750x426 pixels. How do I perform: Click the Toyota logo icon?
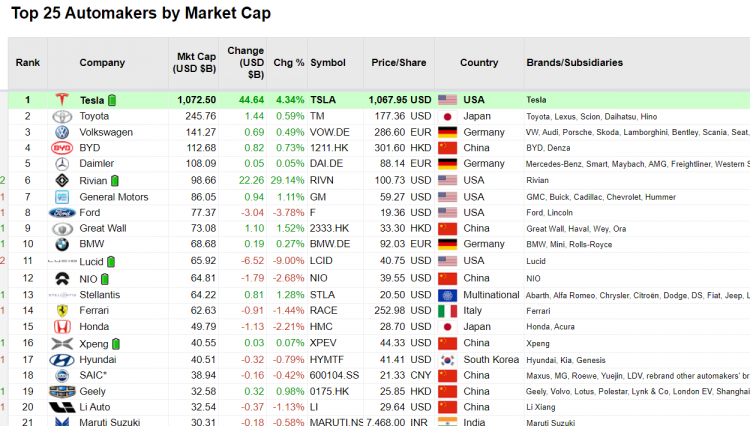click(x=62, y=116)
